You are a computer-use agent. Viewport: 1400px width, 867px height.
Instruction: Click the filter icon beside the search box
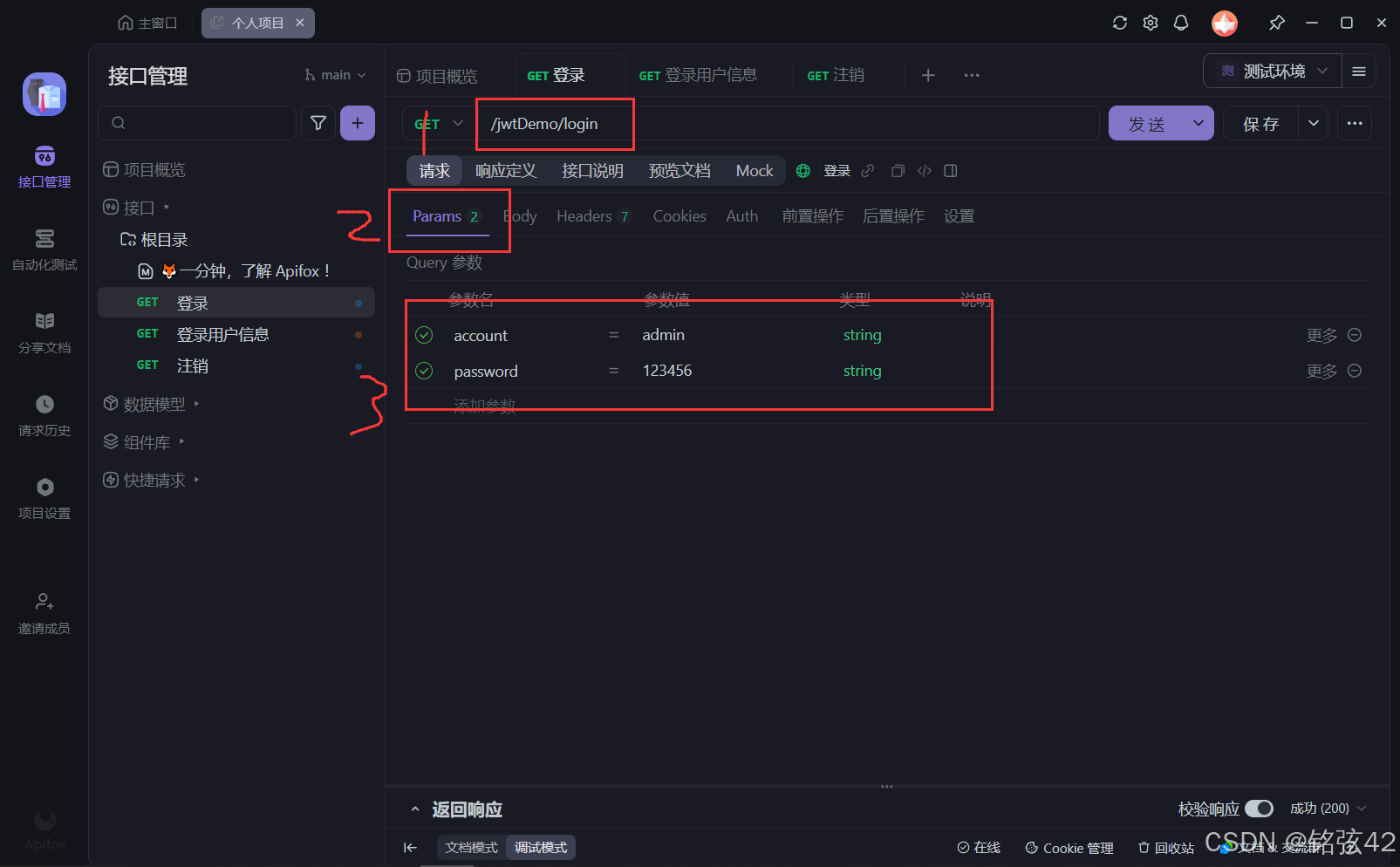click(x=318, y=123)
